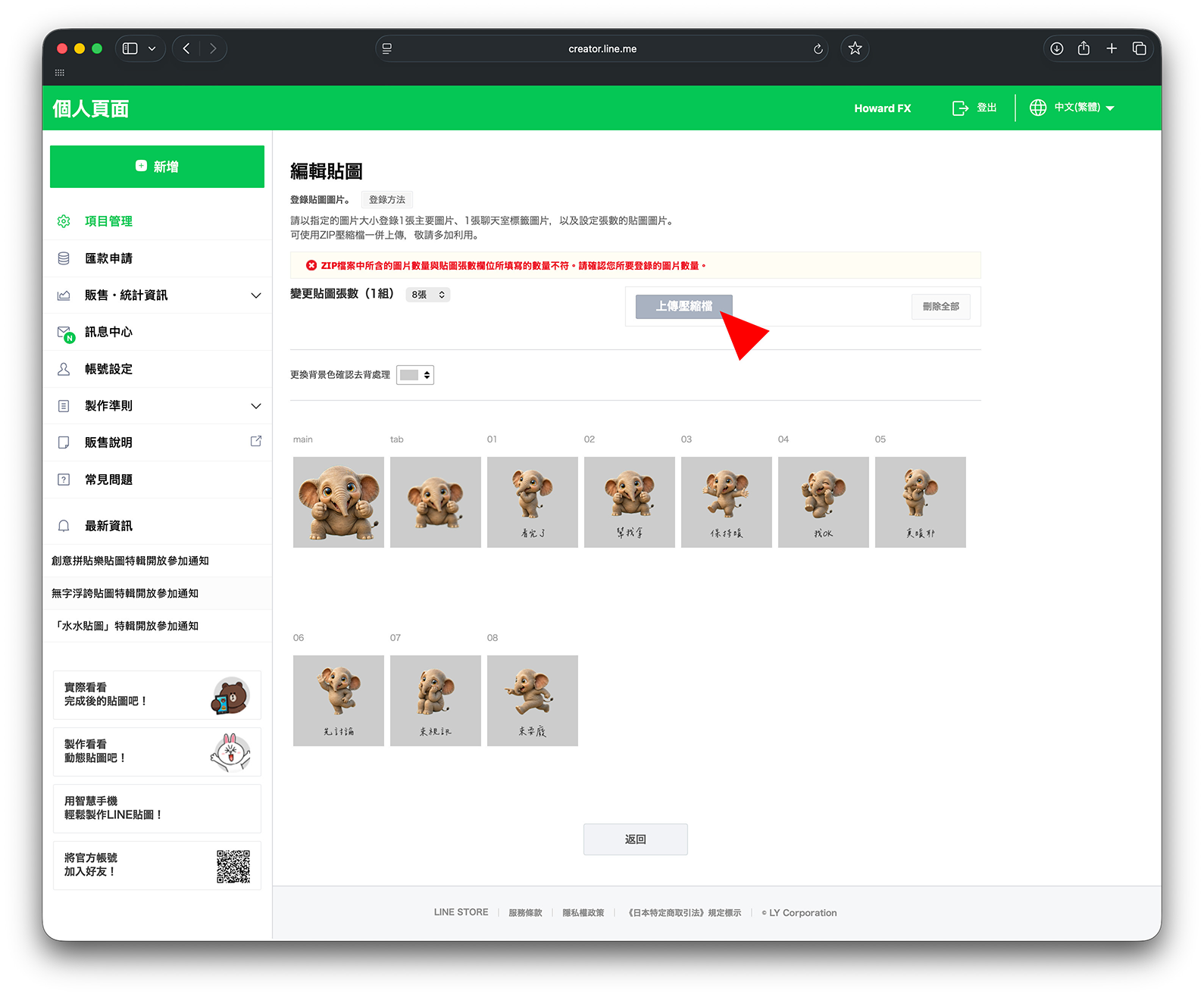Select sticker thumbnail 03

tap(727, 502)
